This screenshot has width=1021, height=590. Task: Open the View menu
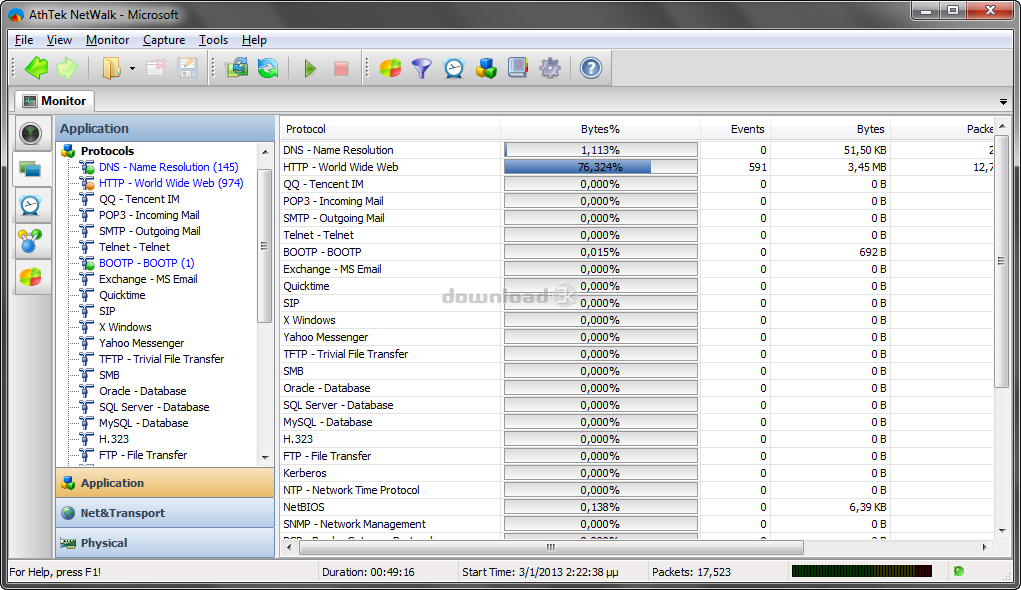click(59, 40)
